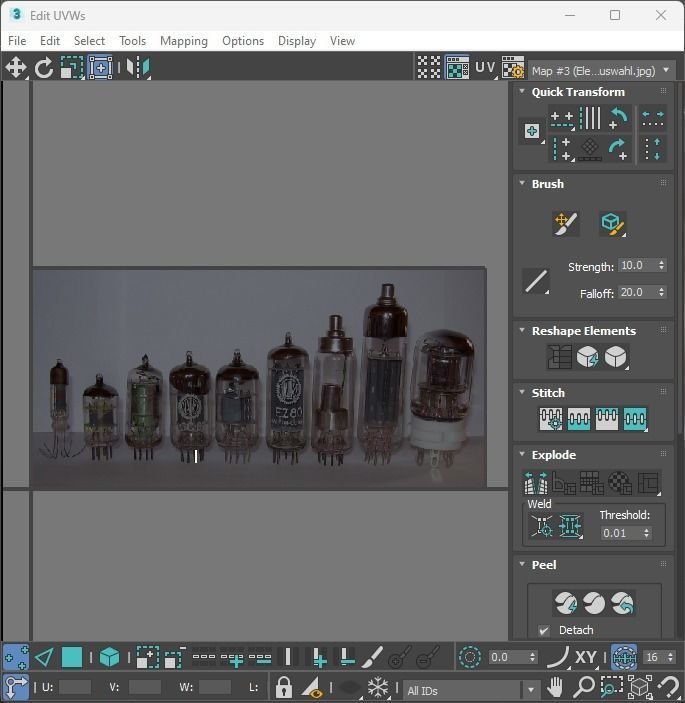Click Space Vertically icon

tap(653, 149)
